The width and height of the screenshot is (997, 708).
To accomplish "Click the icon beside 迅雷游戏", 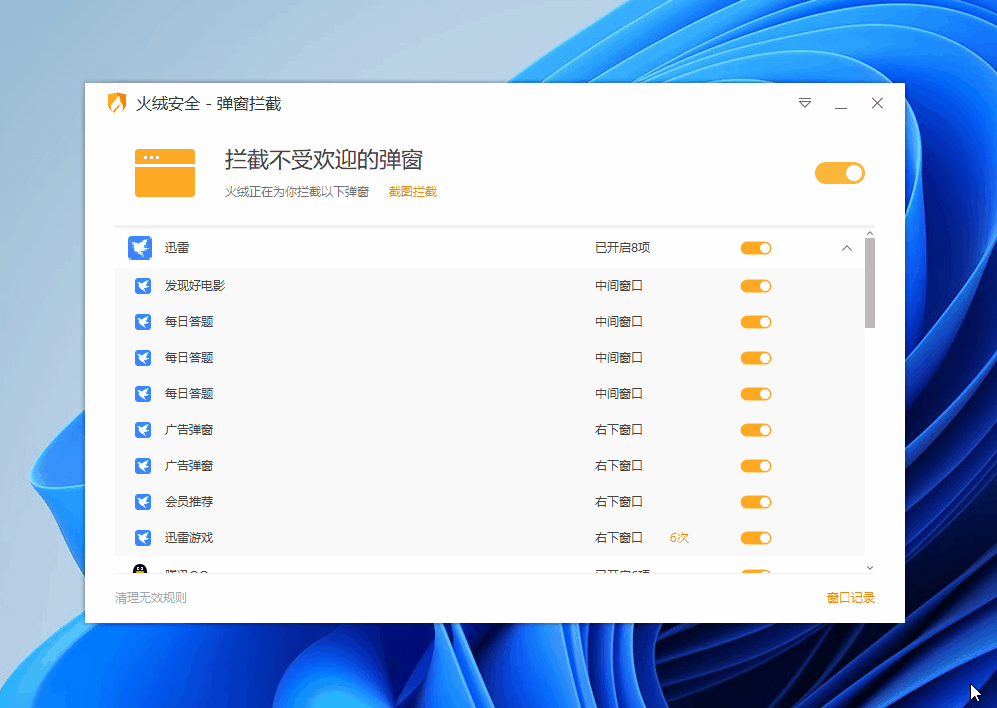I will [143, 538].
